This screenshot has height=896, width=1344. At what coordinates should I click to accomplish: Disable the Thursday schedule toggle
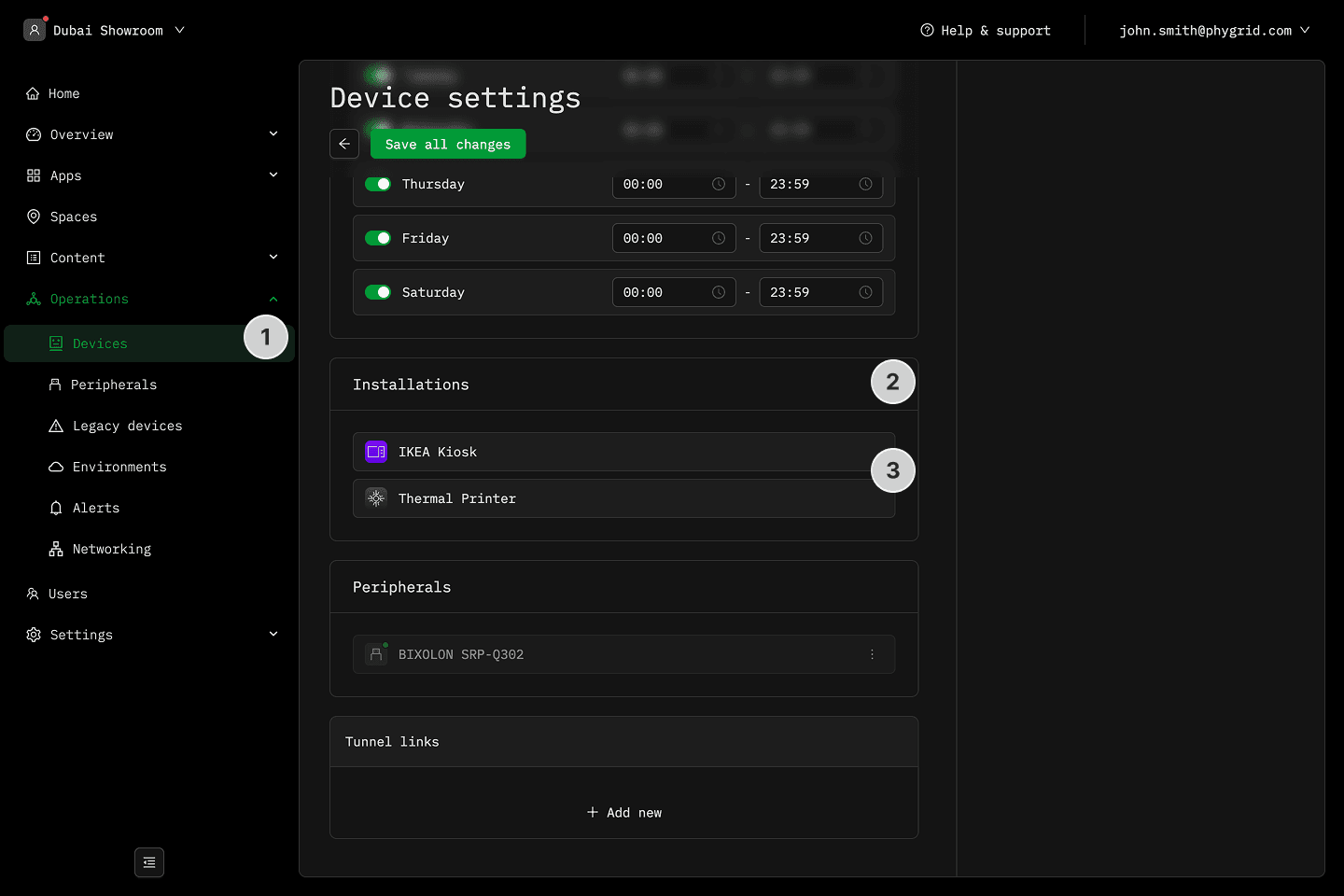[x=378, y=184]
